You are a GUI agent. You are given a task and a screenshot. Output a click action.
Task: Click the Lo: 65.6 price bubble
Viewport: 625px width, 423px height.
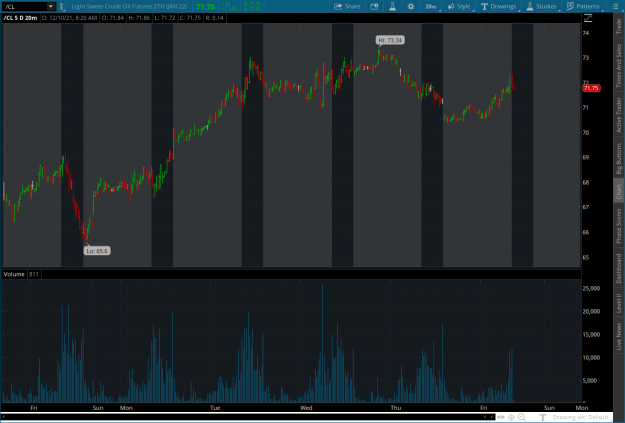coord(97,251)
